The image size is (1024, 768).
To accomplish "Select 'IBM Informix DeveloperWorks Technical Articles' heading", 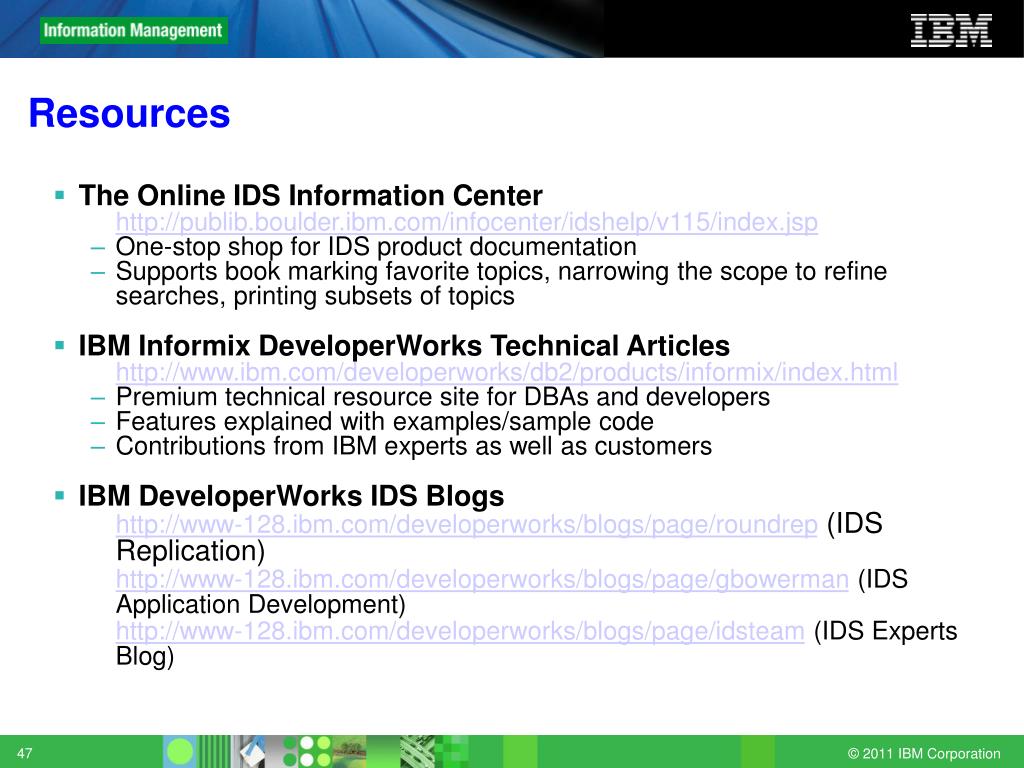I will 404,345.
